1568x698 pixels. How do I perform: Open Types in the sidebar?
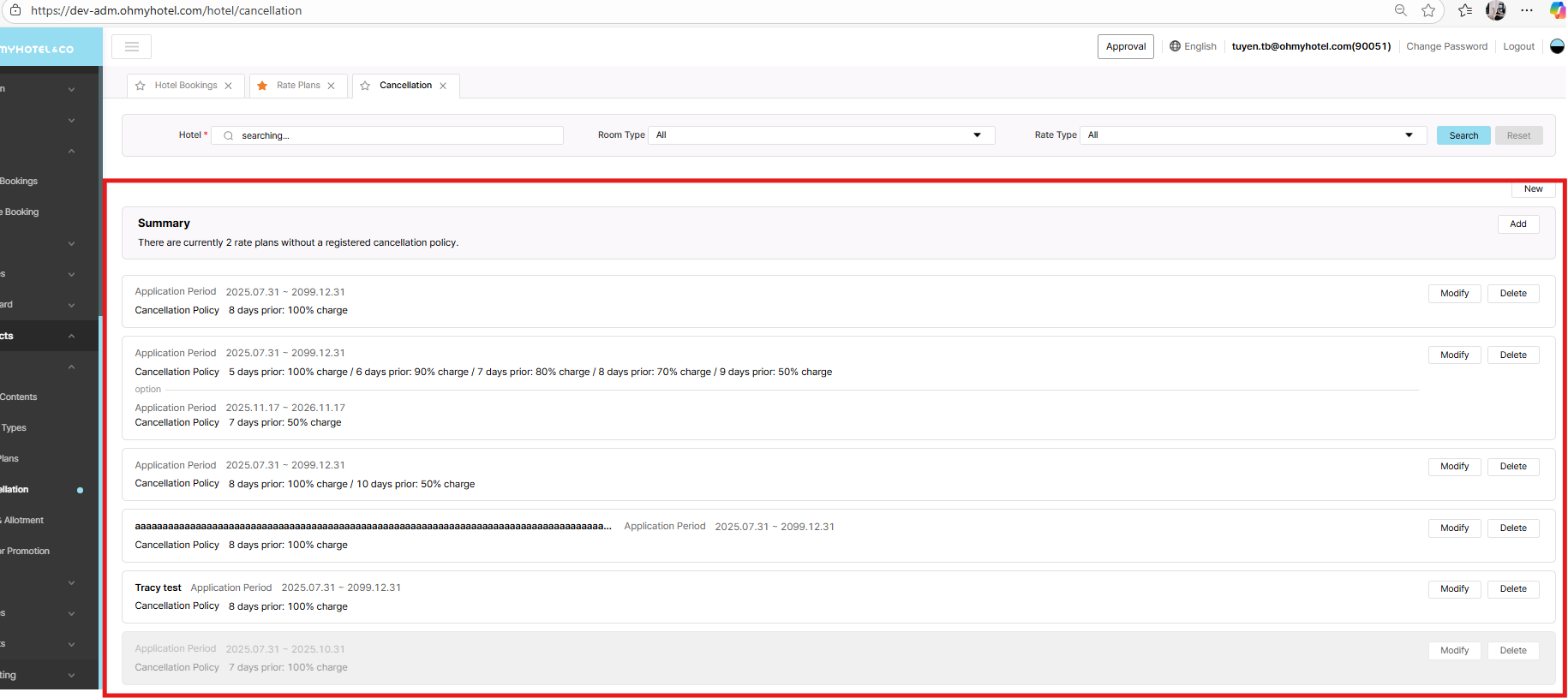14,428
